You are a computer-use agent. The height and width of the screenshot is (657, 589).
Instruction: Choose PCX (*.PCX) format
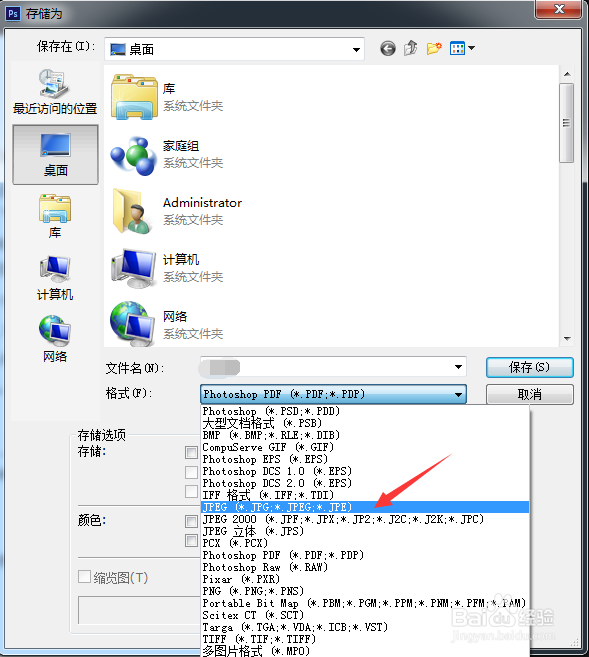click(x=365, y=543)
